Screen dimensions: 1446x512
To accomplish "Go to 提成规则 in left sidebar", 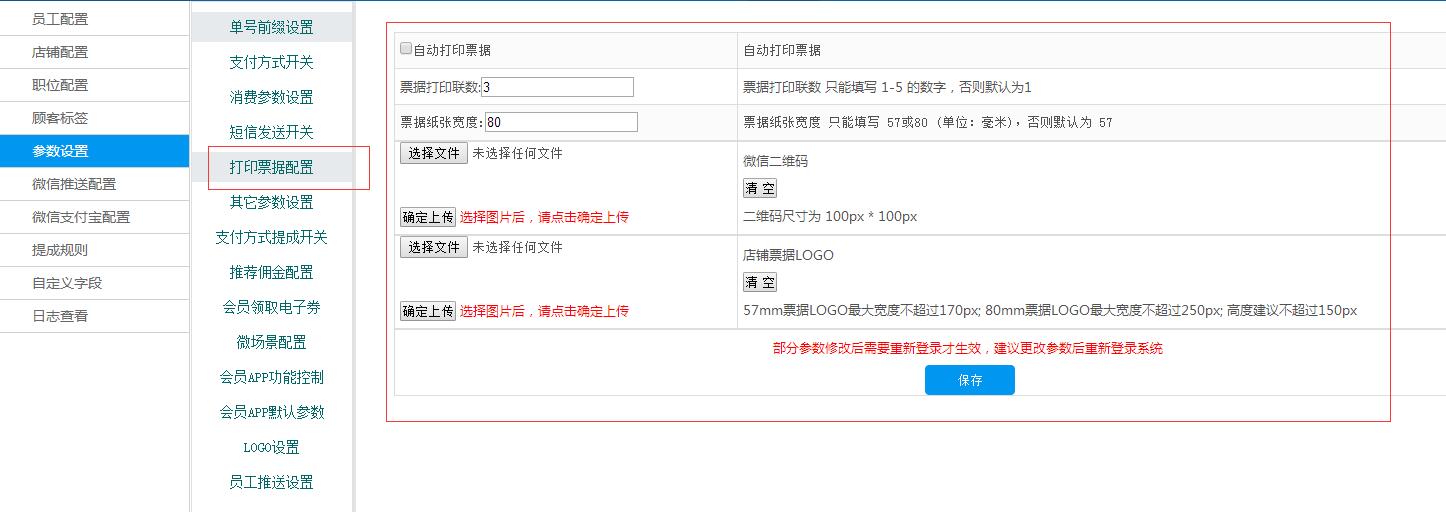I will [x=60, y=250].
